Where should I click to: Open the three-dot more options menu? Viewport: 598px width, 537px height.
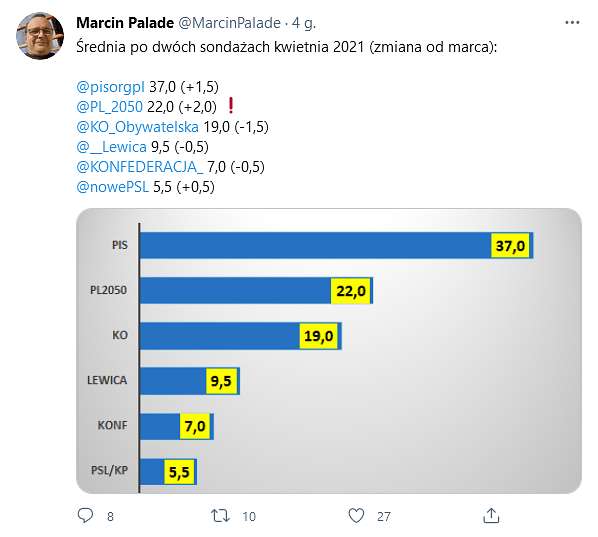point(572,23)
